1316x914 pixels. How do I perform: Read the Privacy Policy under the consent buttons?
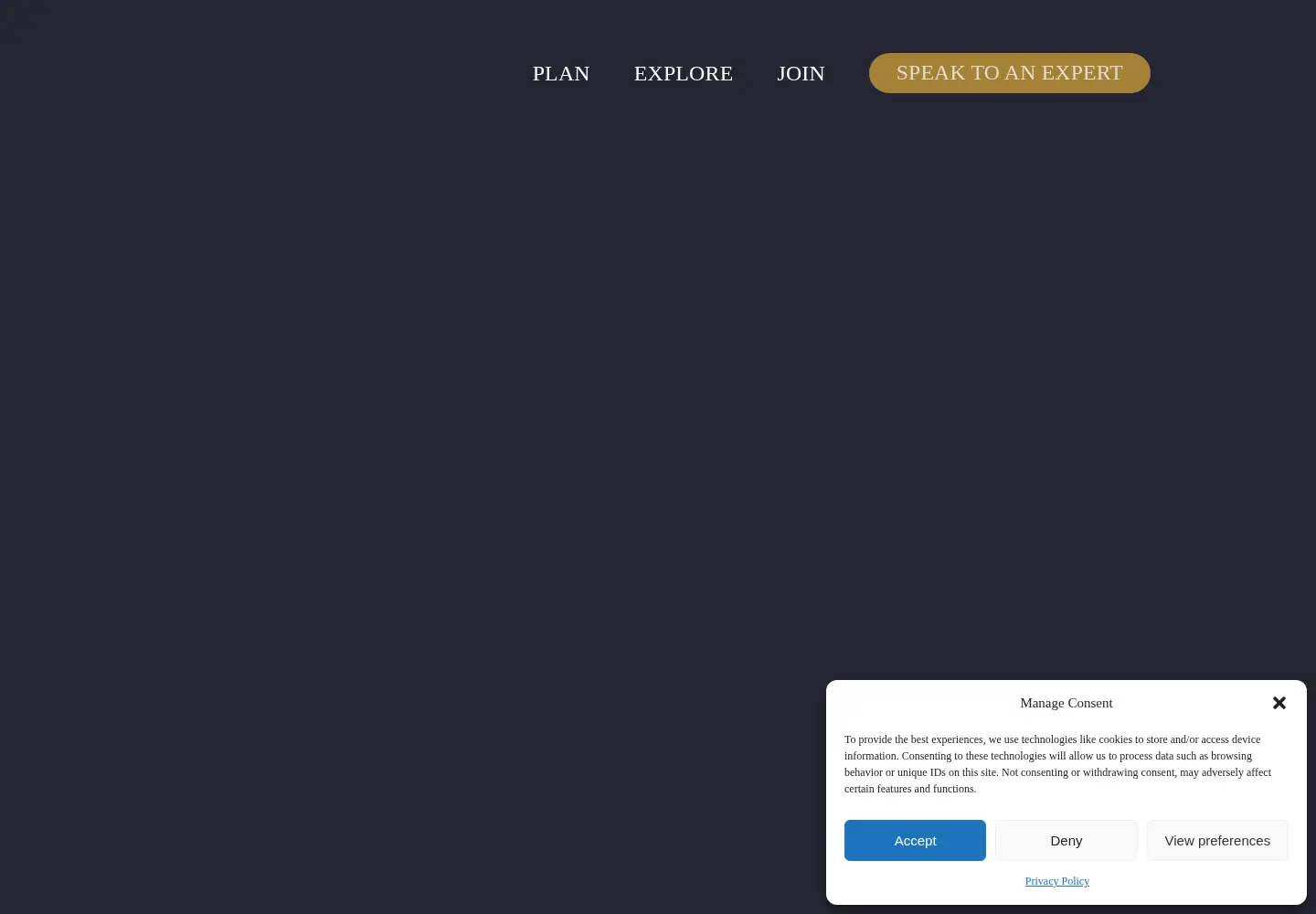click(x=1057, y=881)
